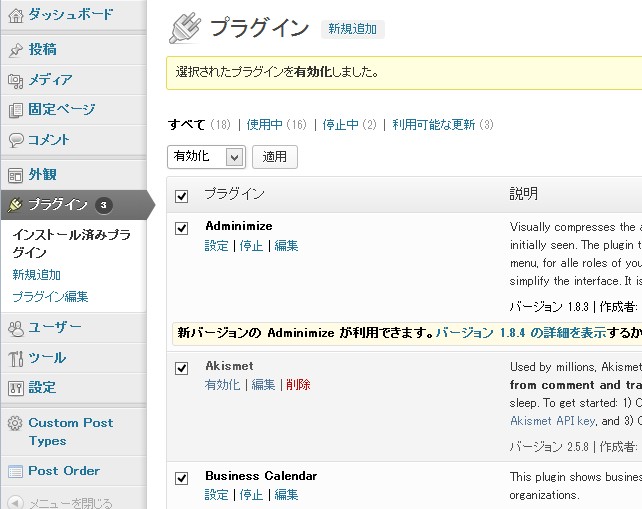Click the collapse-menu arrow icon at the sidebar bottom
Viewport: 642px width, 509px height.
pyautogui.click(x=15, y=502)
